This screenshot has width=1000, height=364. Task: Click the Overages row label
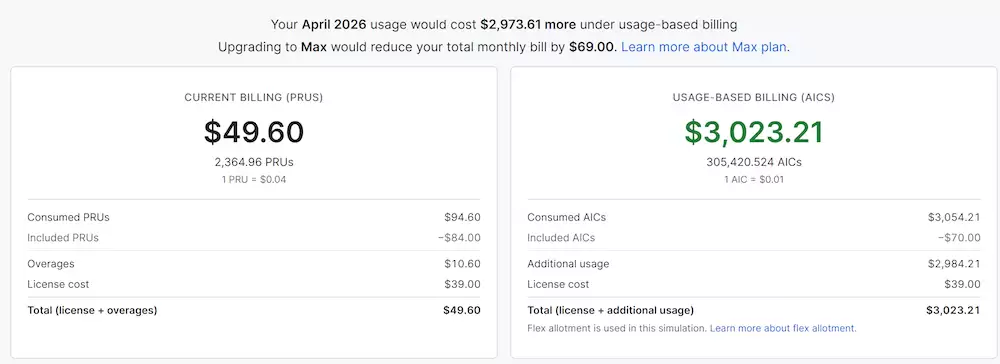click(51, 264)
